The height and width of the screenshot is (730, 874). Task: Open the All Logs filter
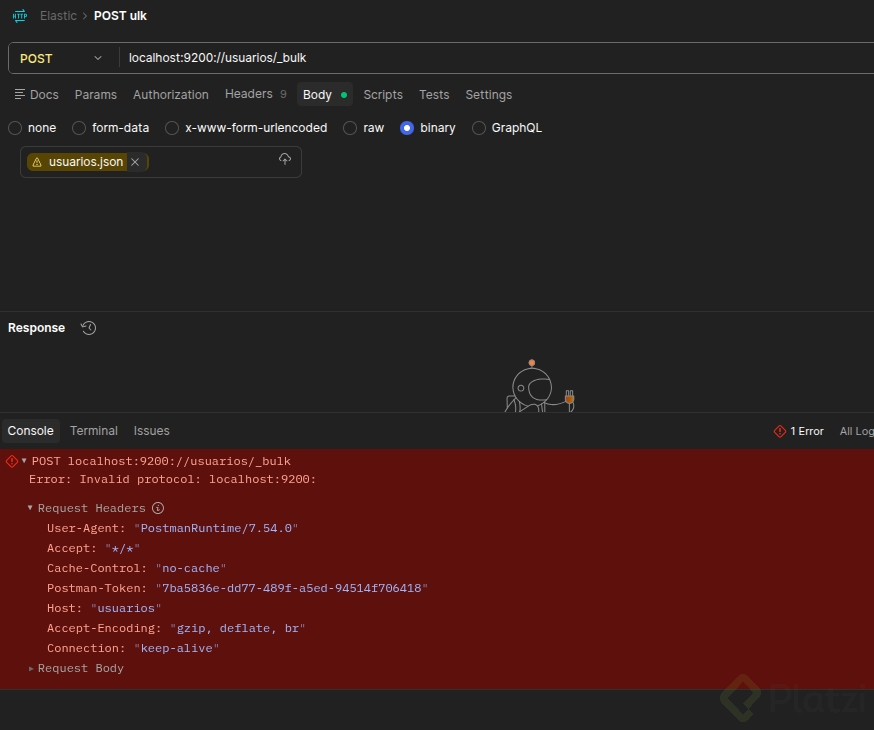[x=857, y=431]
